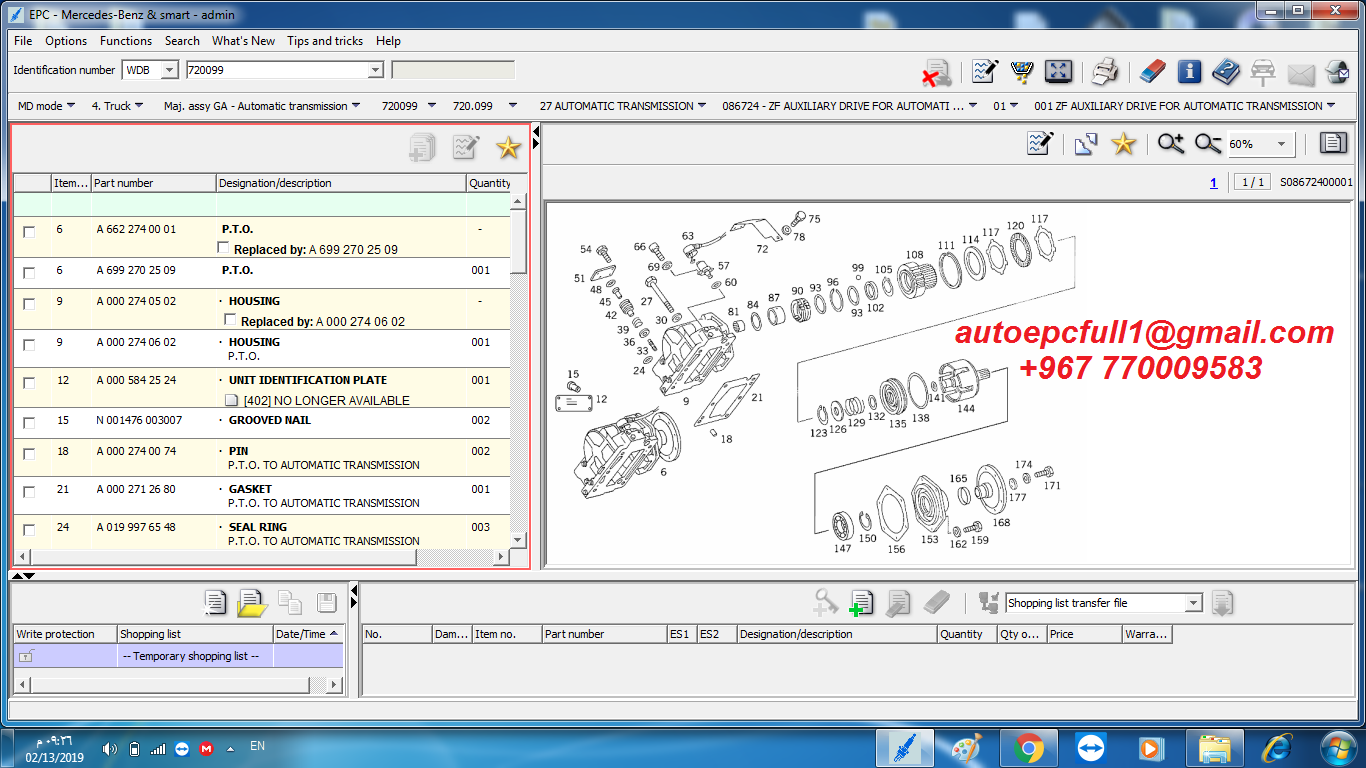Screen dimensions: 1366x768
Task: Open the 60% zoom level dropdown
Action: 1281,144
